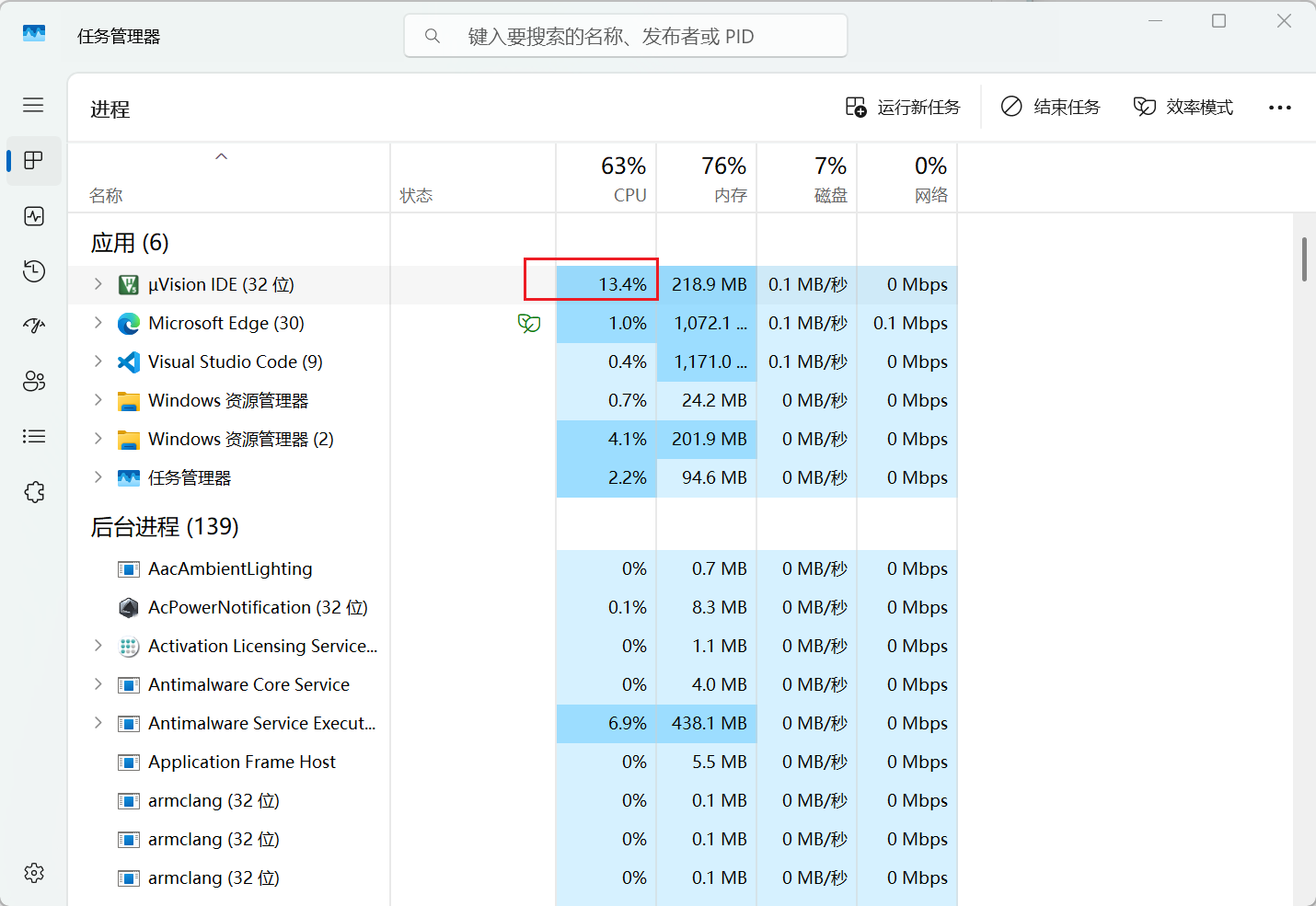Select the Application Frame Host row

[513, 763]
